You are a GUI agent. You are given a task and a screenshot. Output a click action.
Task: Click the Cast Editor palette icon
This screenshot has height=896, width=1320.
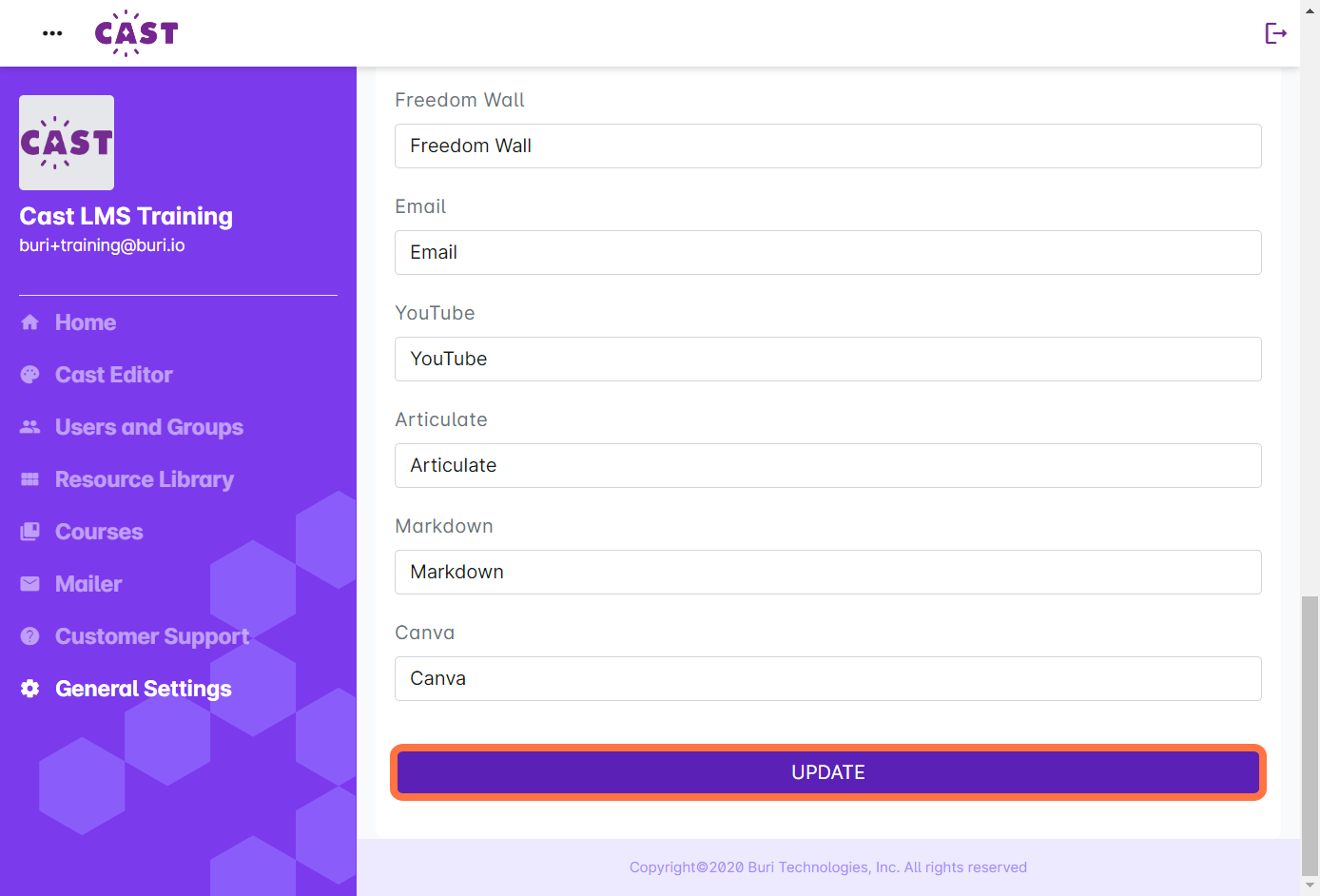pos(30,375)
